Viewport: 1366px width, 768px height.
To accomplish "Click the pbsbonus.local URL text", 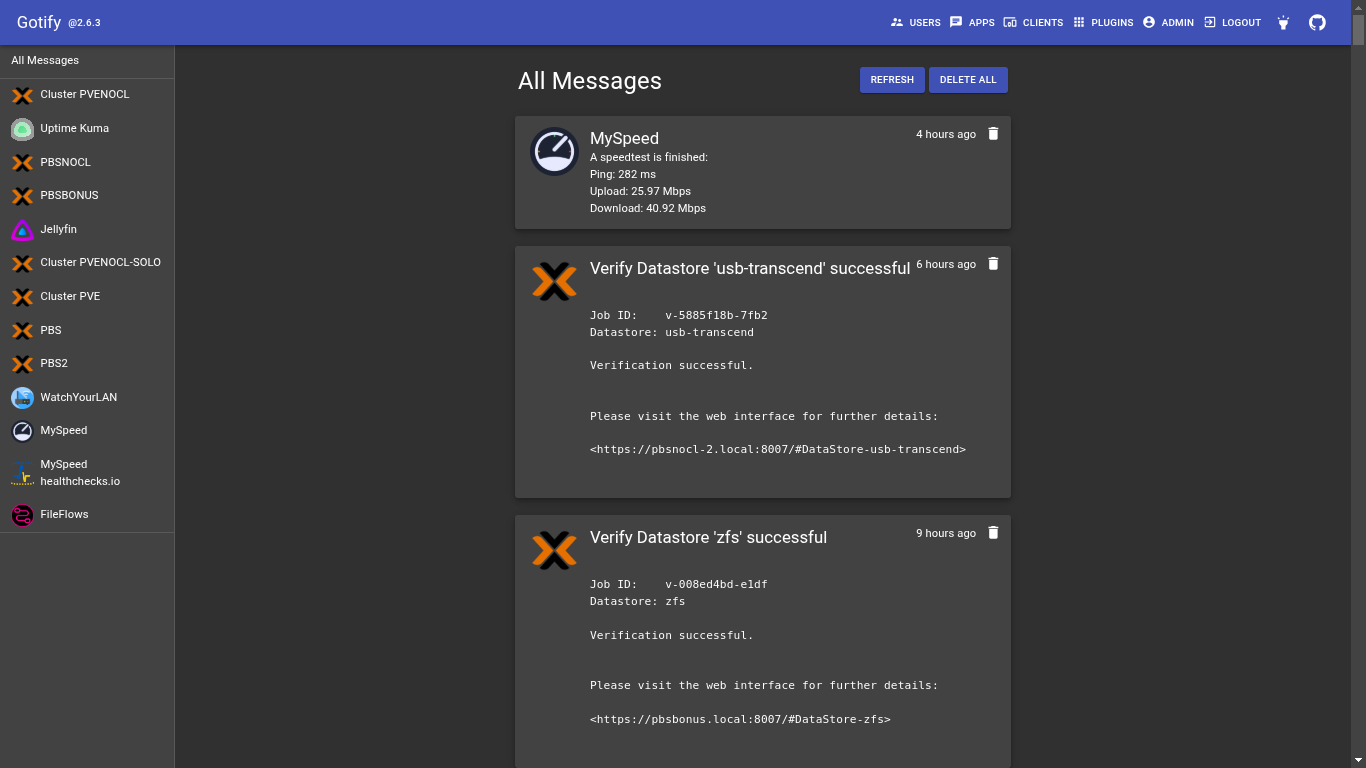I will (x=740, y=719).
